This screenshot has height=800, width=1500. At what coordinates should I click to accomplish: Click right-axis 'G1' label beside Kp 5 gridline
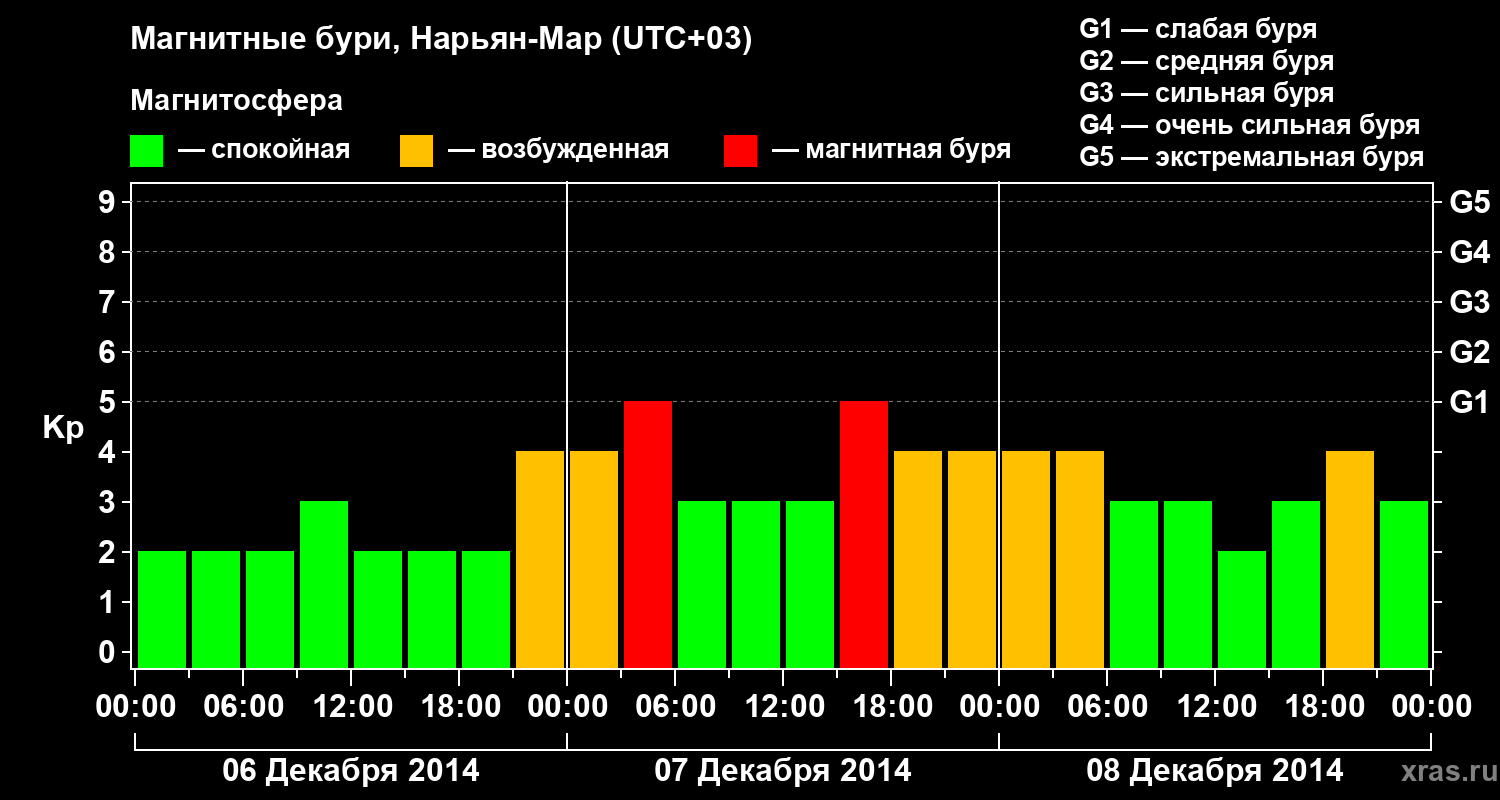[1469, 402]
